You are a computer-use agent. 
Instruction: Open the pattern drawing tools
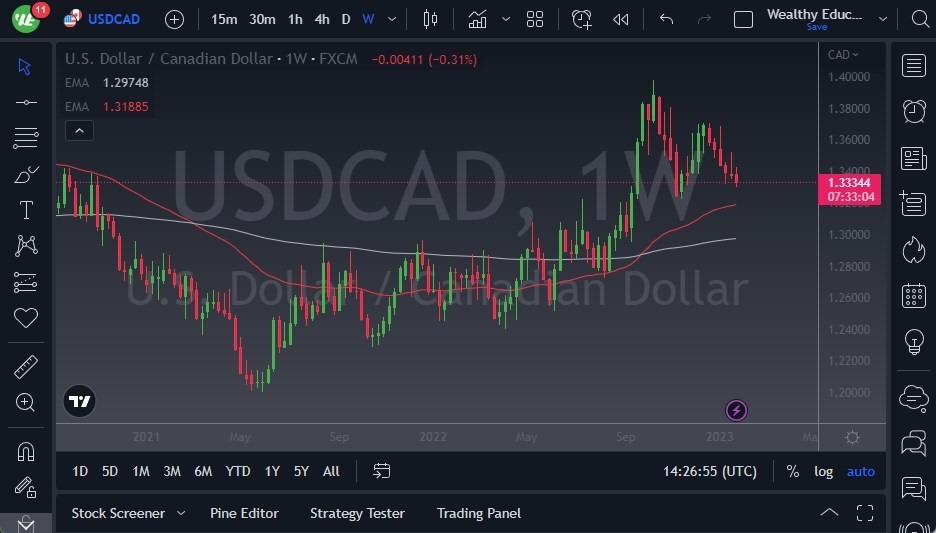[x=26, y=246]
